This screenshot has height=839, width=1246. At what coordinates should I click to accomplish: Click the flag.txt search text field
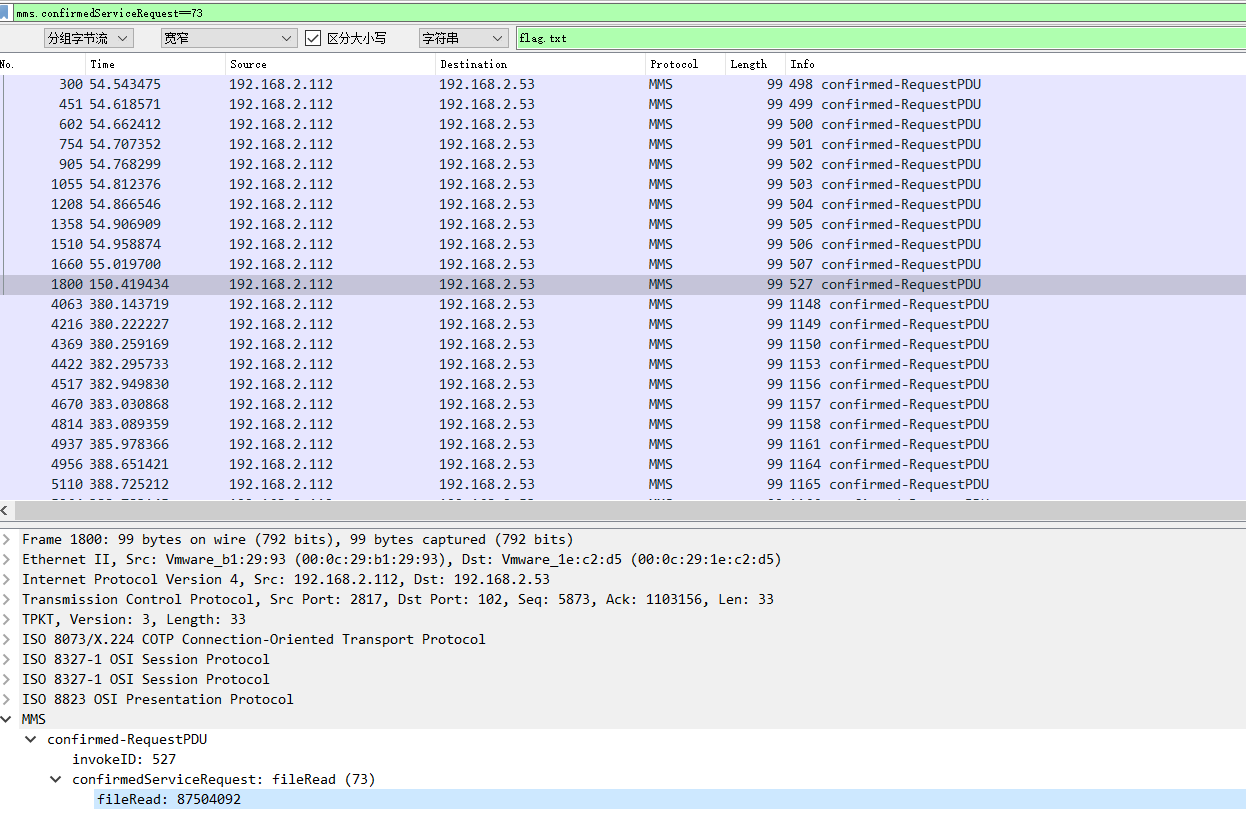pyautogui.click(x=880, y=38)
